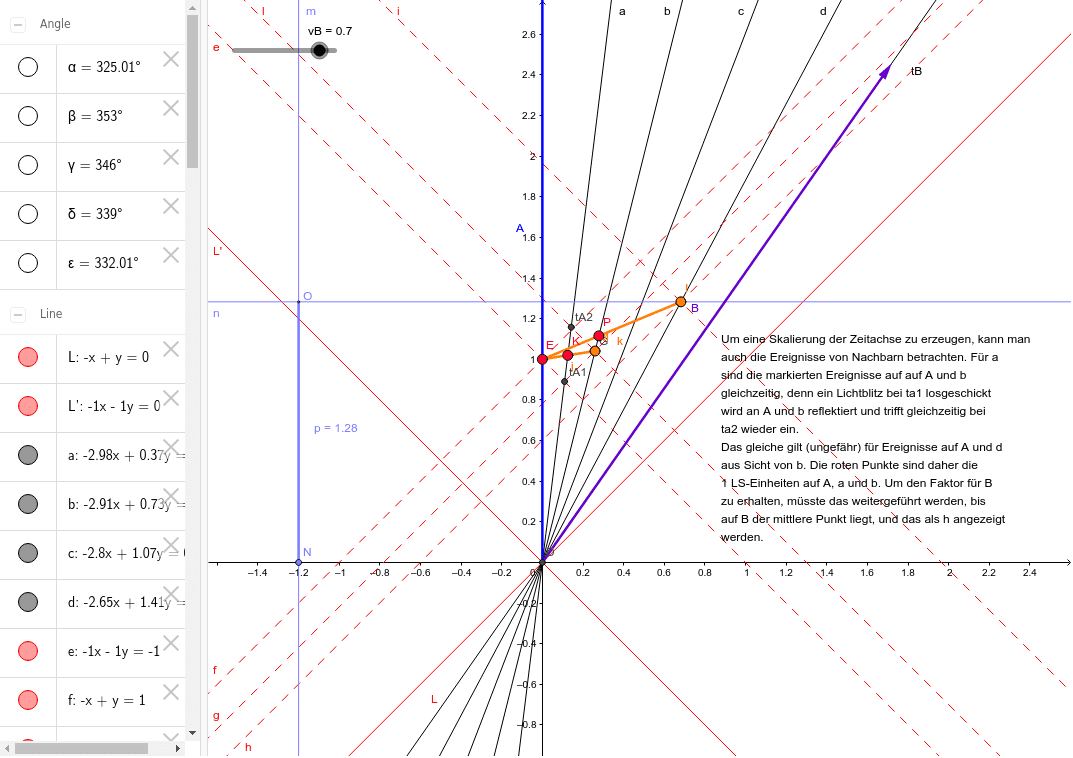Click orange point B on the graph
Viewport: 1073px width, 758px height.
[680, 302]
